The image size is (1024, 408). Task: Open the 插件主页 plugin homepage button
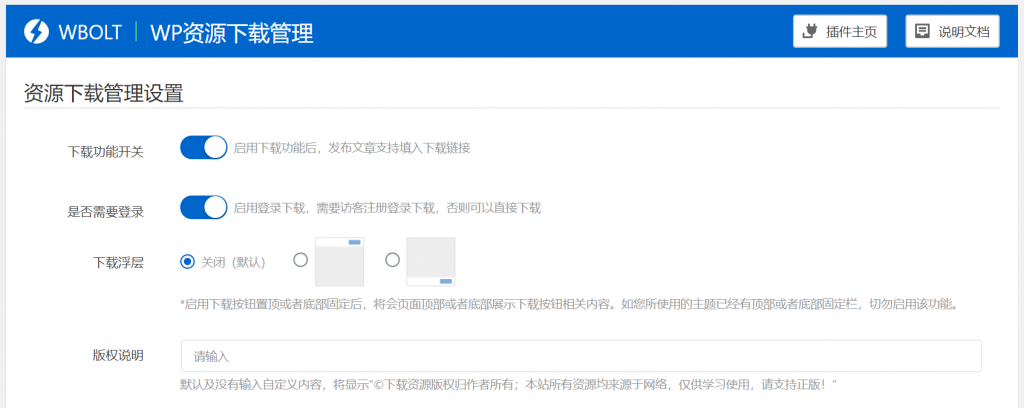pos(840,32)
